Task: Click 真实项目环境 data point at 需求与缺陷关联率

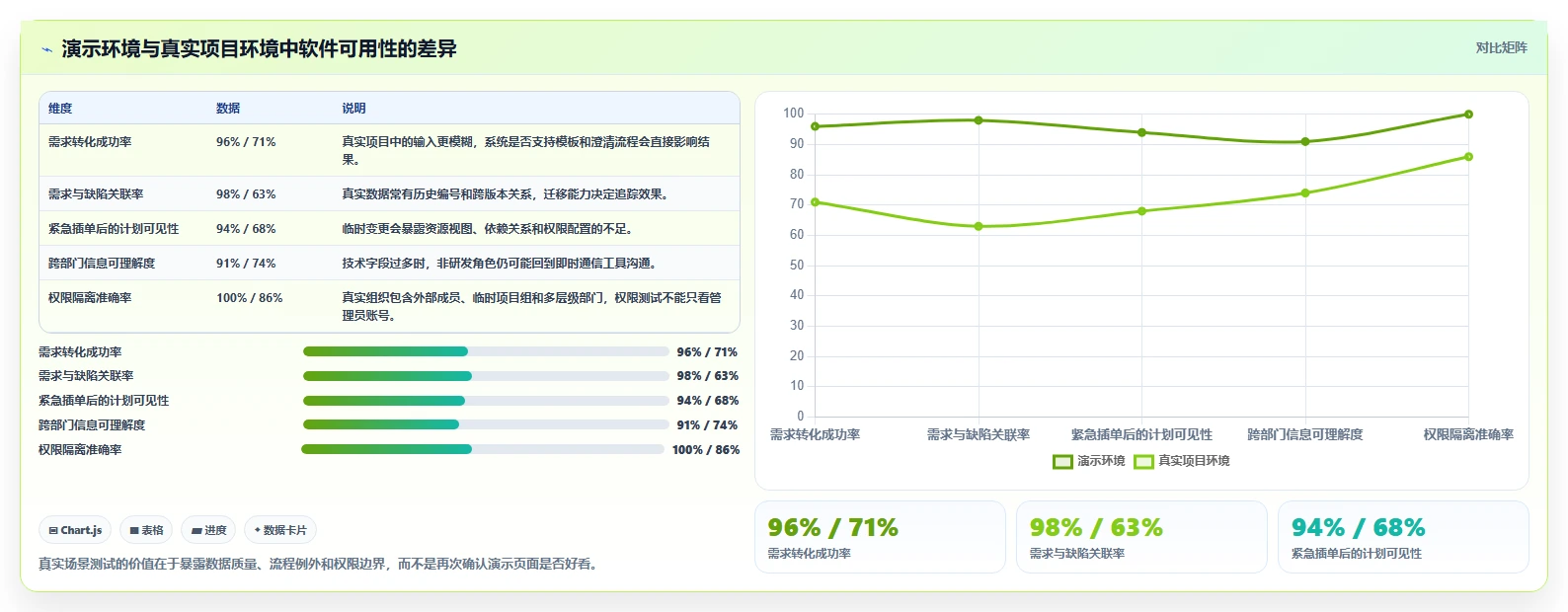Action: pyautogui.click(x=979, y=226)
